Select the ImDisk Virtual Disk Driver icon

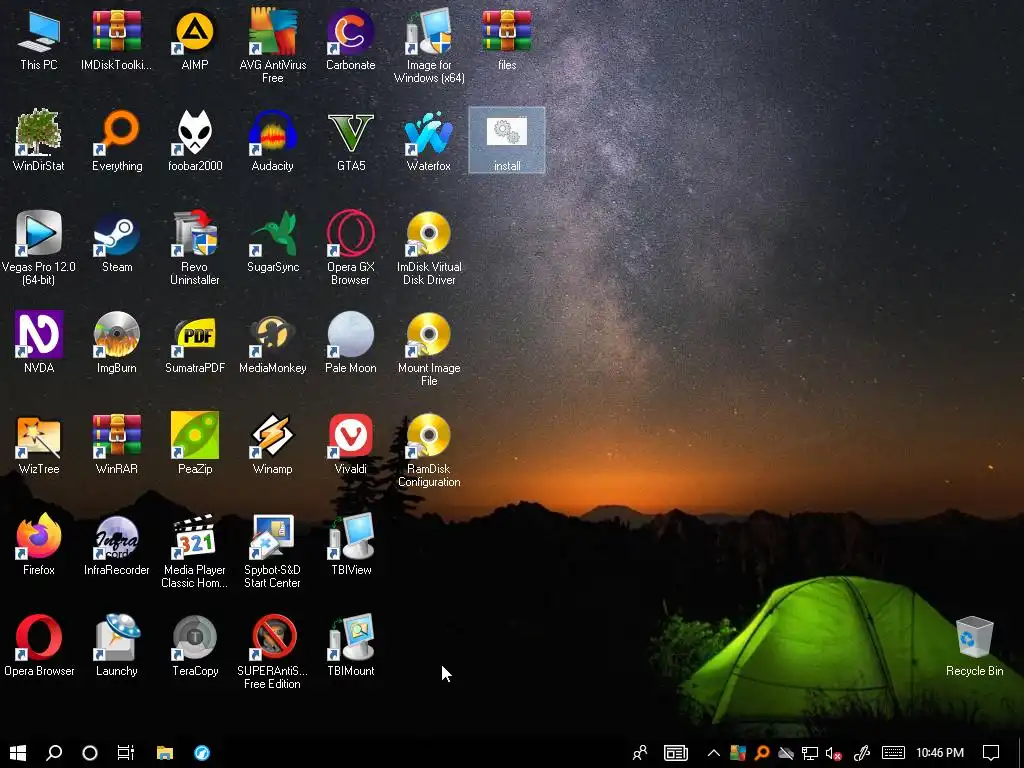click(x=429, y=233)
